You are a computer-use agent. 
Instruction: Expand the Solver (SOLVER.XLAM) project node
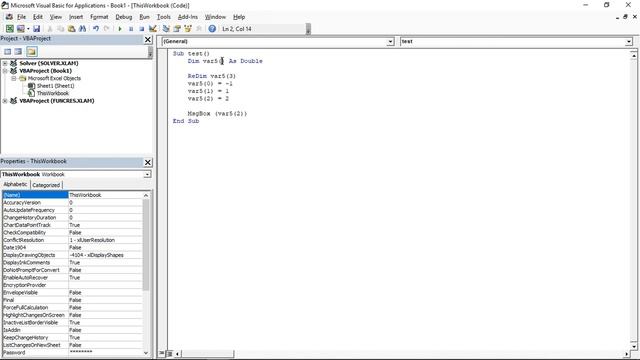(x=5, y=63)
